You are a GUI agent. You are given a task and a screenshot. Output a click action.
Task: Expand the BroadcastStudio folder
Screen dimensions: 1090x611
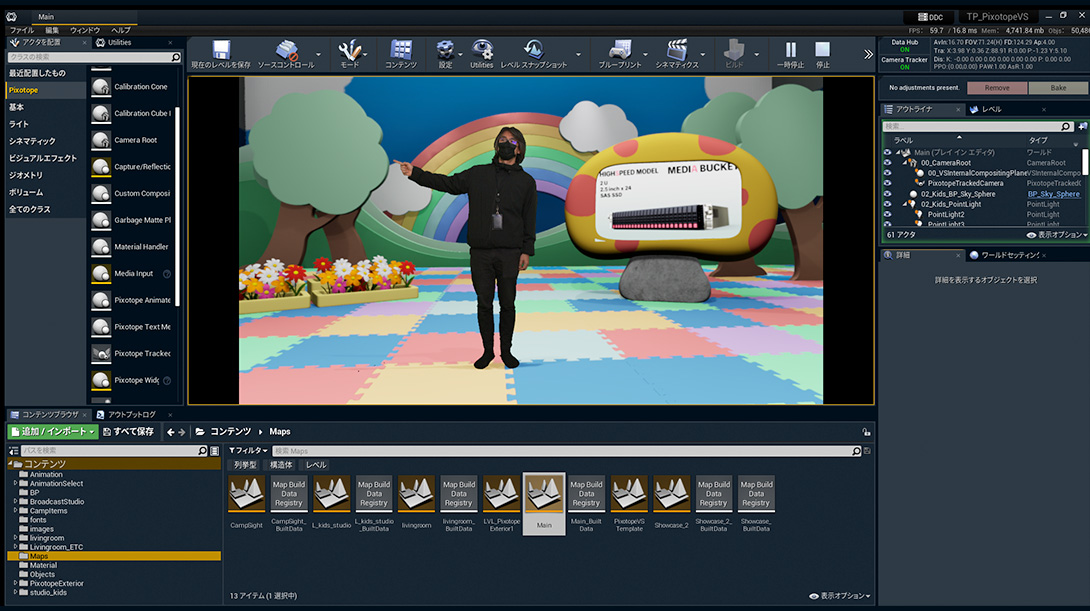[x=15, y=502]
